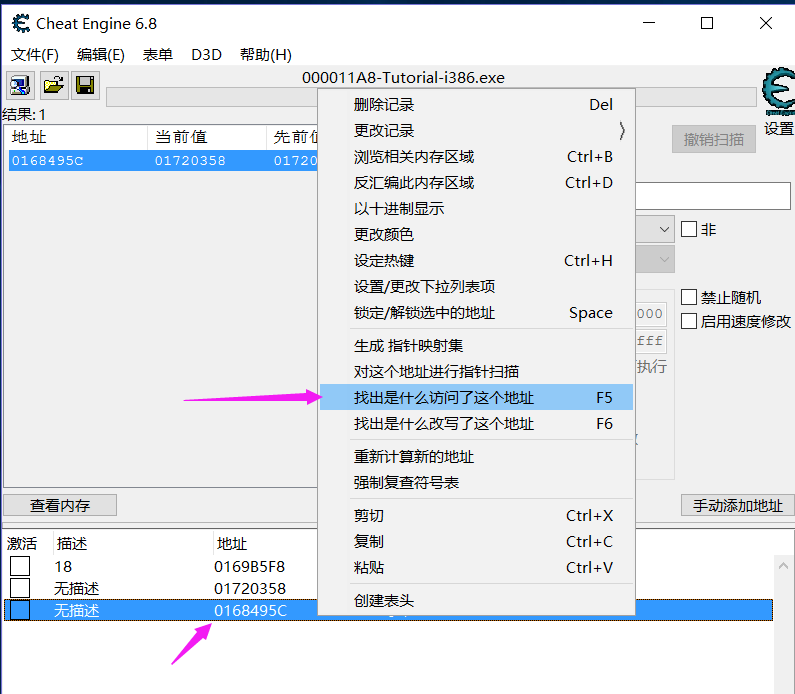795x694 pixels.
Task: Select 找出是什么访问了这个地址
Action: pos(477,397)
